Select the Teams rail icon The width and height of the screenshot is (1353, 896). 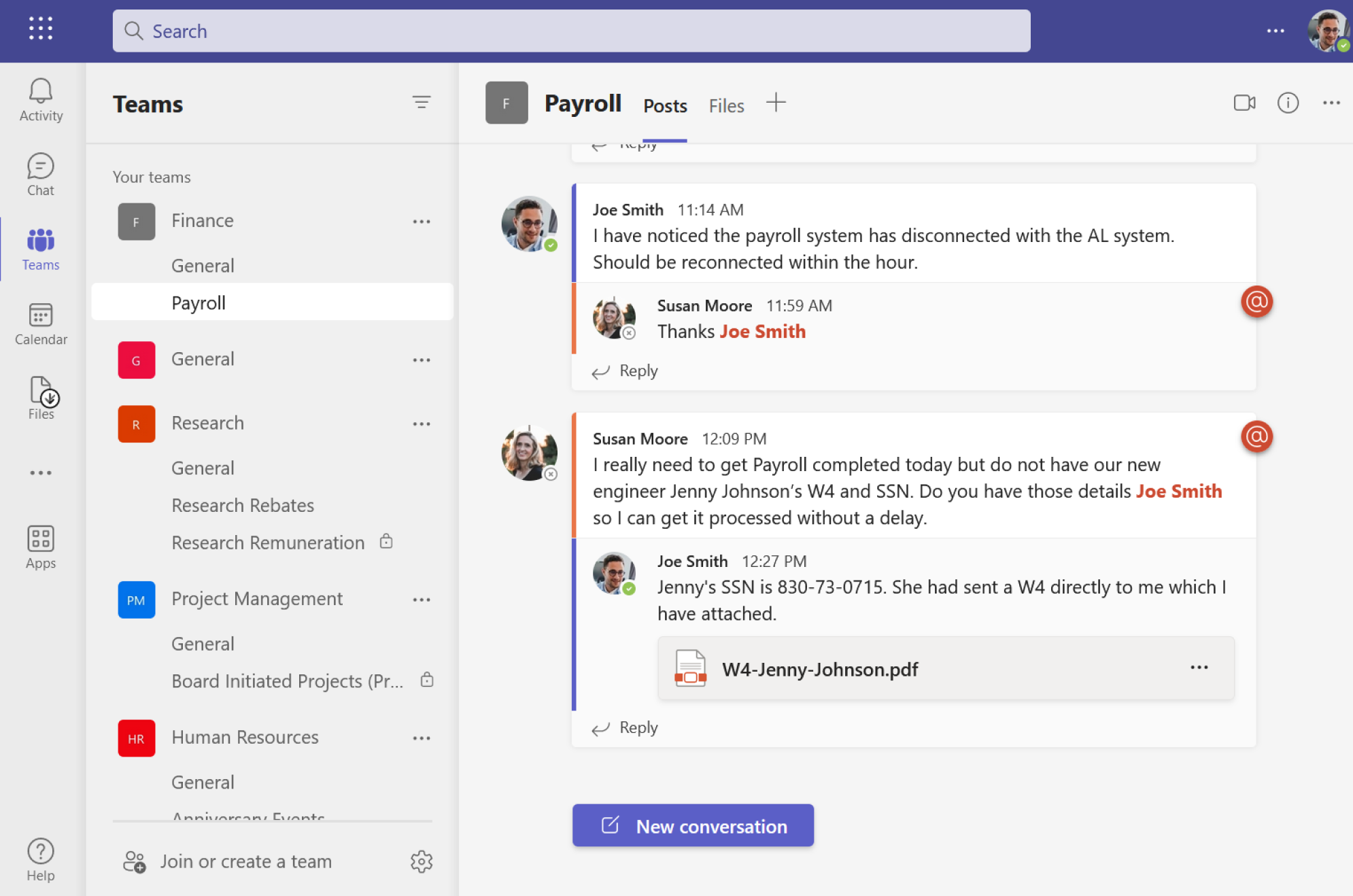coord(41,249)
